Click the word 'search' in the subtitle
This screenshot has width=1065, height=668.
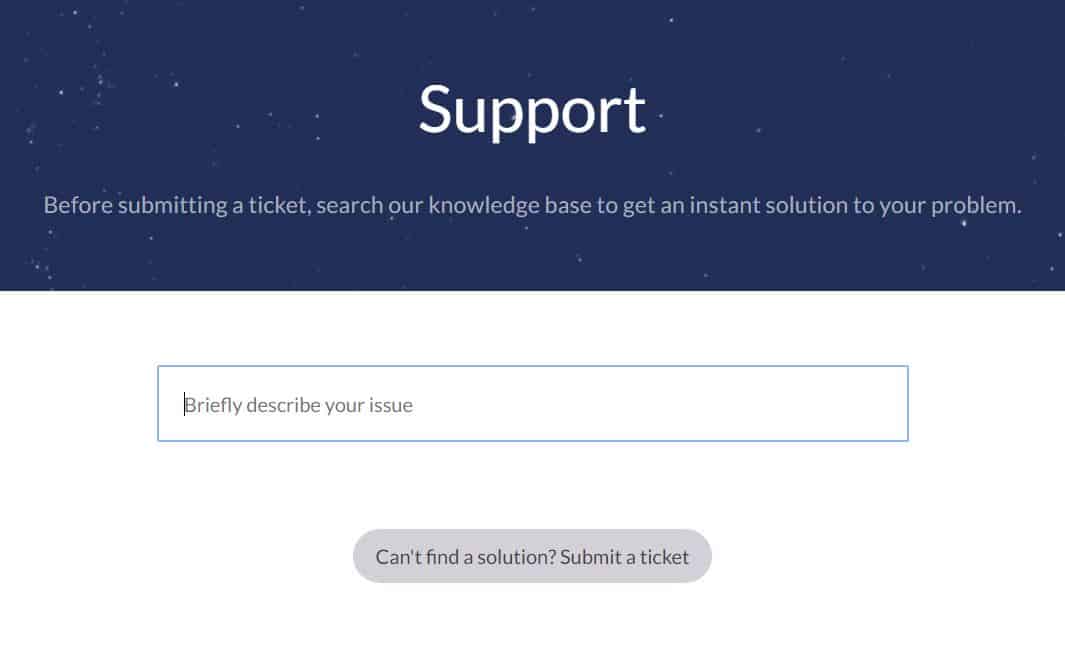[350, 205]
